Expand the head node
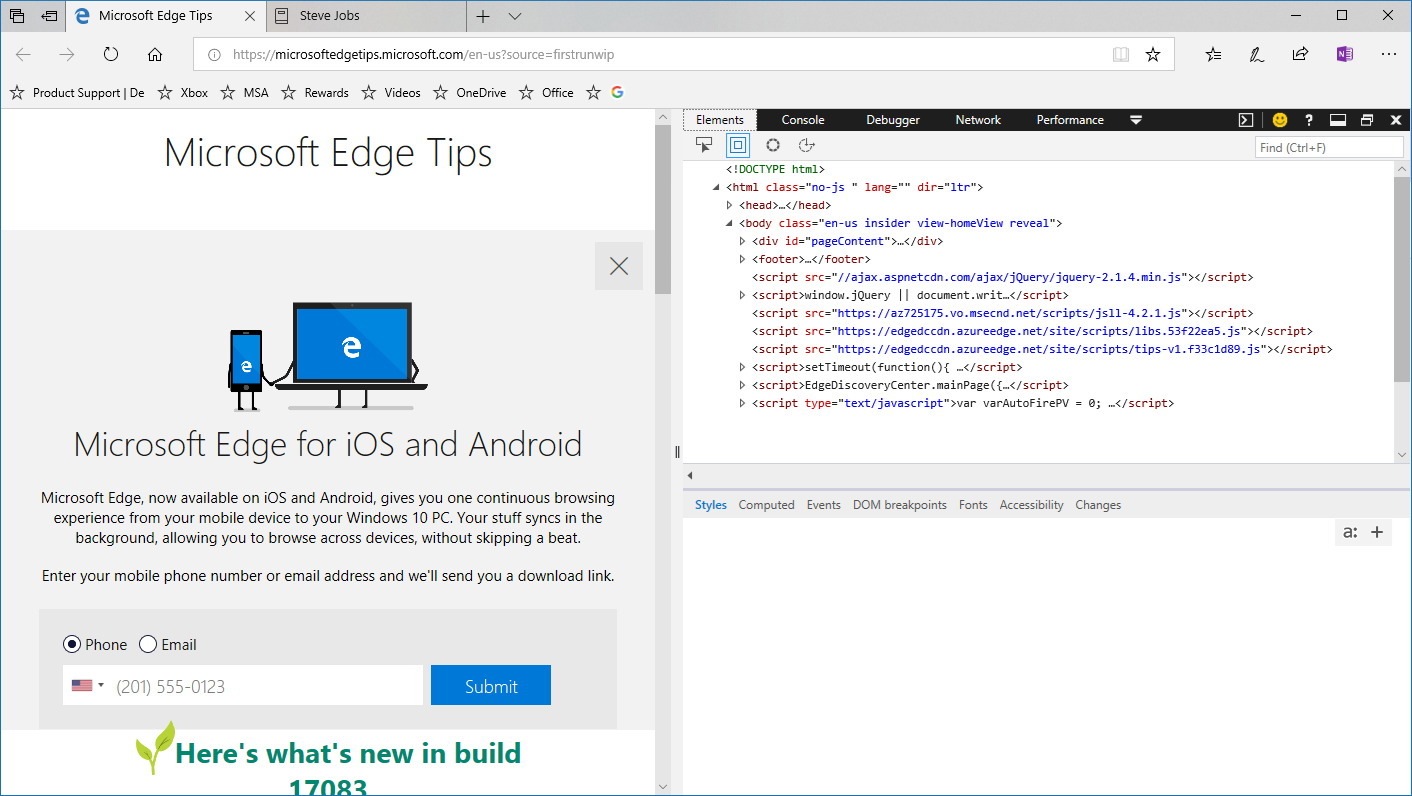 730,205
